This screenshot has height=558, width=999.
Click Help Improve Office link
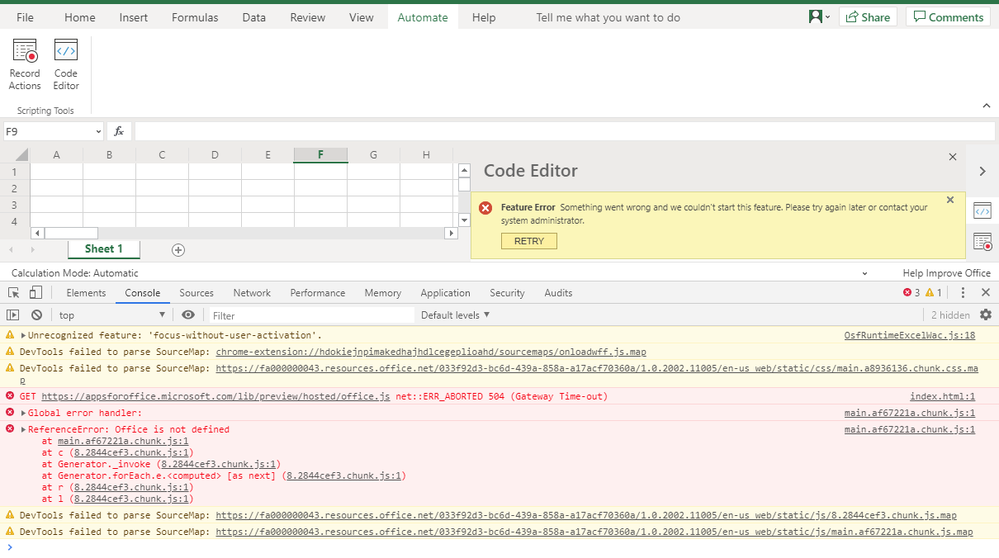coord(946,273)
